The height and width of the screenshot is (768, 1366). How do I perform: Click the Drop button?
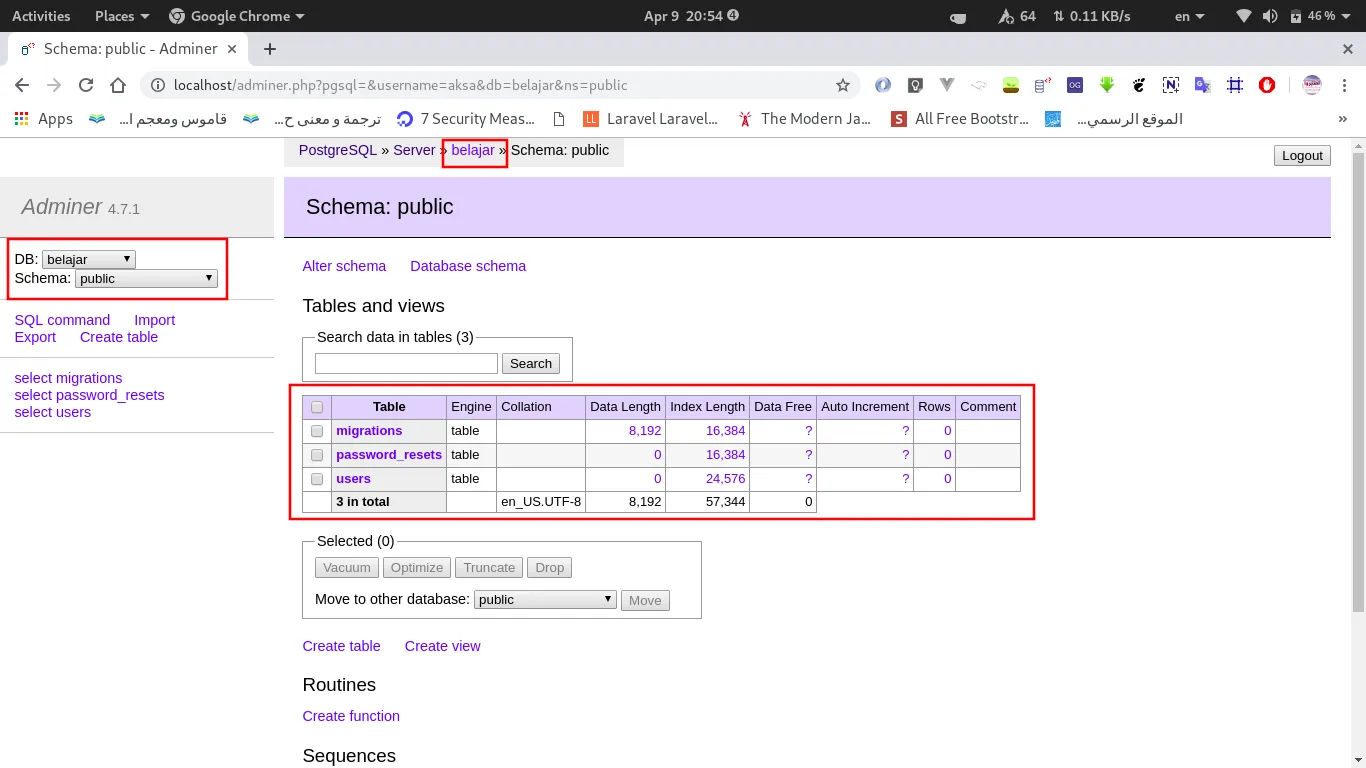pyautogui.click(x=550, y=567)
